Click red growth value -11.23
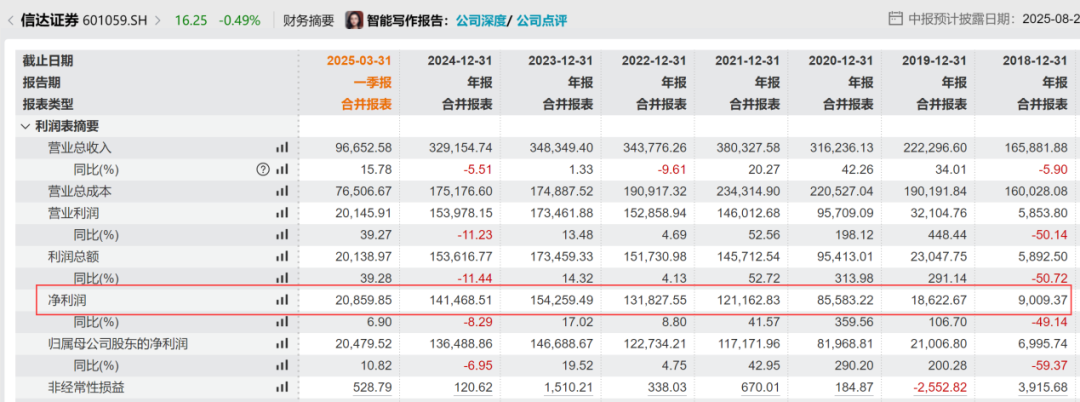 click(x=476, y=235)
